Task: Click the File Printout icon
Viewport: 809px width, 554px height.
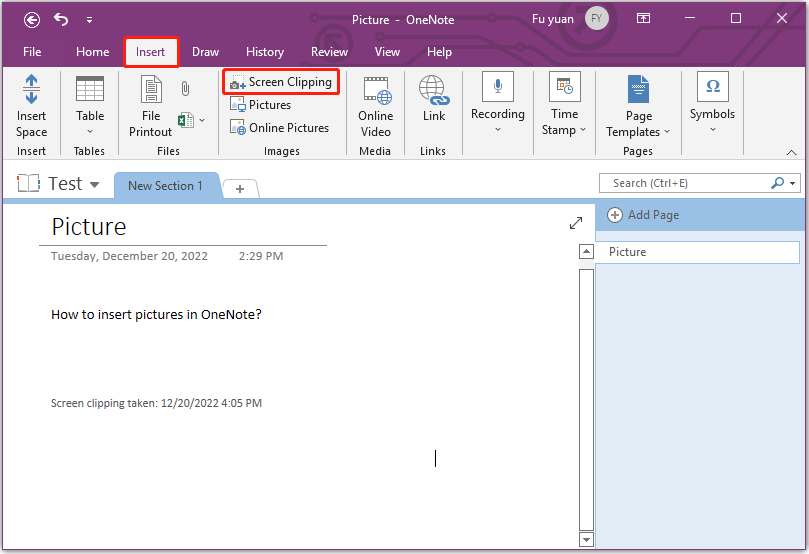Action: tap(151, 89)
